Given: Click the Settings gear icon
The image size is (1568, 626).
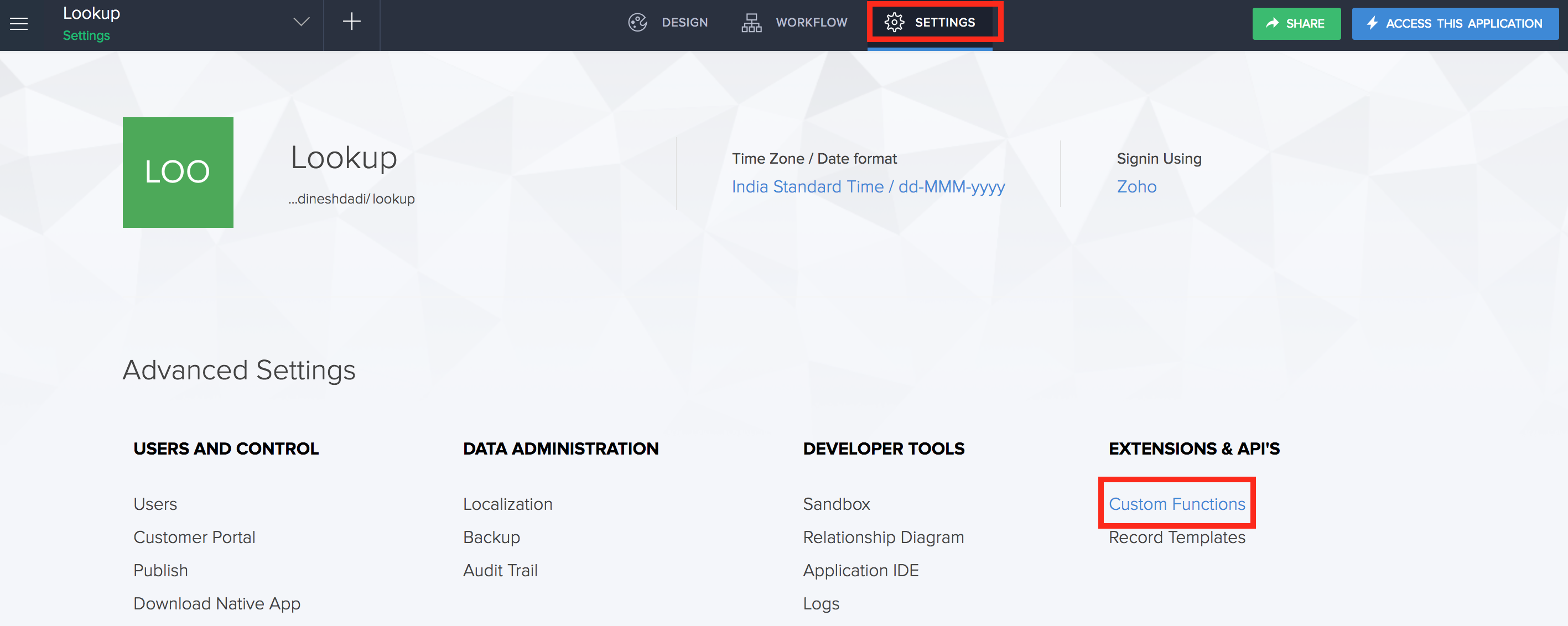Looking at the screenshot, I should [x=894, y=23].
